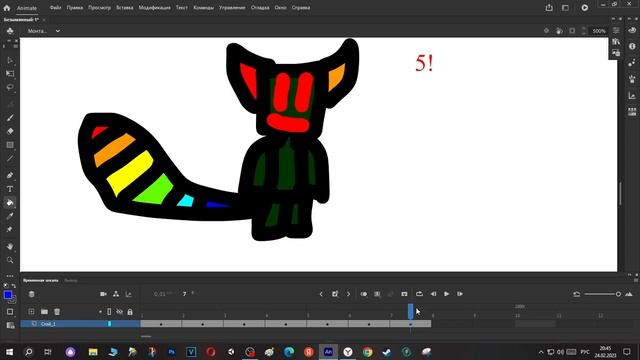
Task: Open the three-dots edit toolbar button
Action: (x=10, y=276)
